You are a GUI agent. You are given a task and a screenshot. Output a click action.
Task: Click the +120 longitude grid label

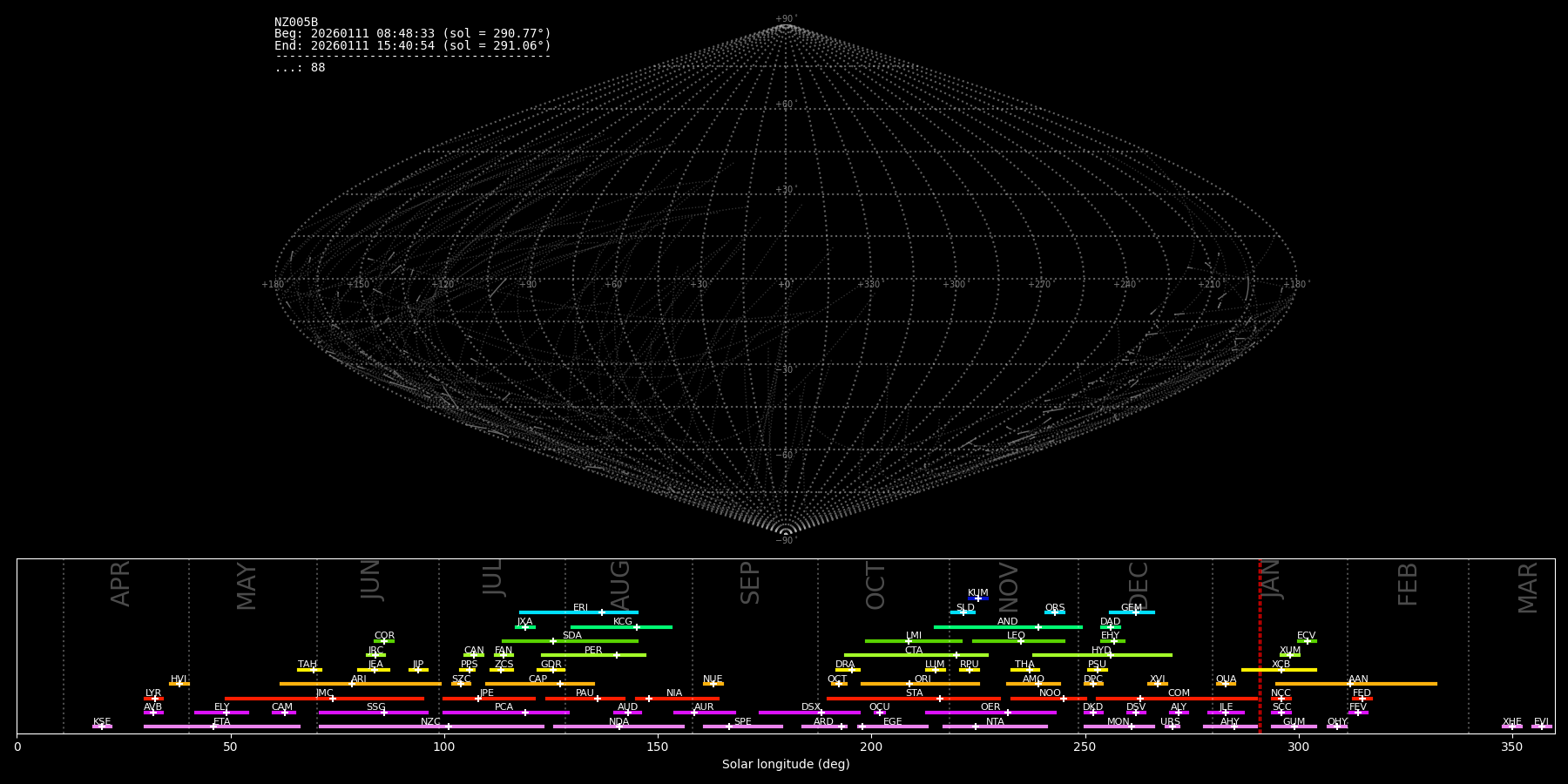click(x=443, y=285)
